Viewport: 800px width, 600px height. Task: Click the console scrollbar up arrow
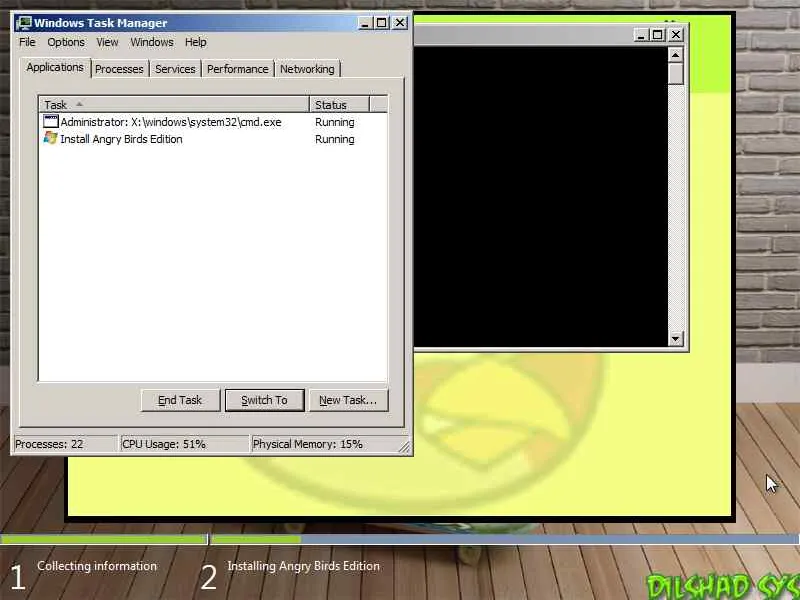pos(676,55)
